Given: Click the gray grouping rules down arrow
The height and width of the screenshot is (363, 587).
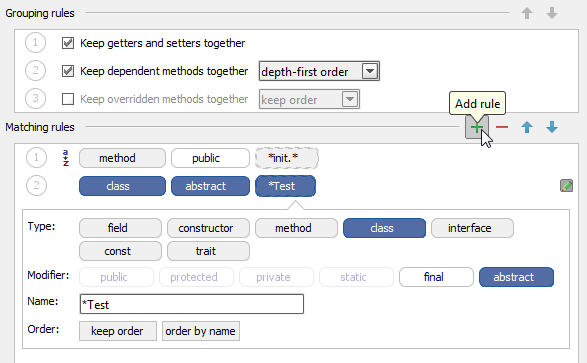Looking at the screenshot, I should point(552,13).
